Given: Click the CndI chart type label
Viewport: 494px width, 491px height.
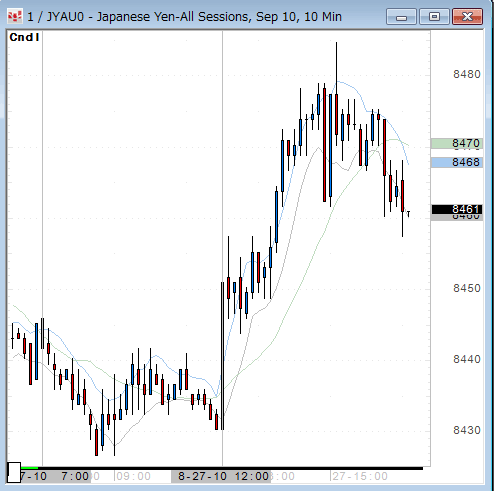Looking at the screenshot, I should tap(24, 37).
